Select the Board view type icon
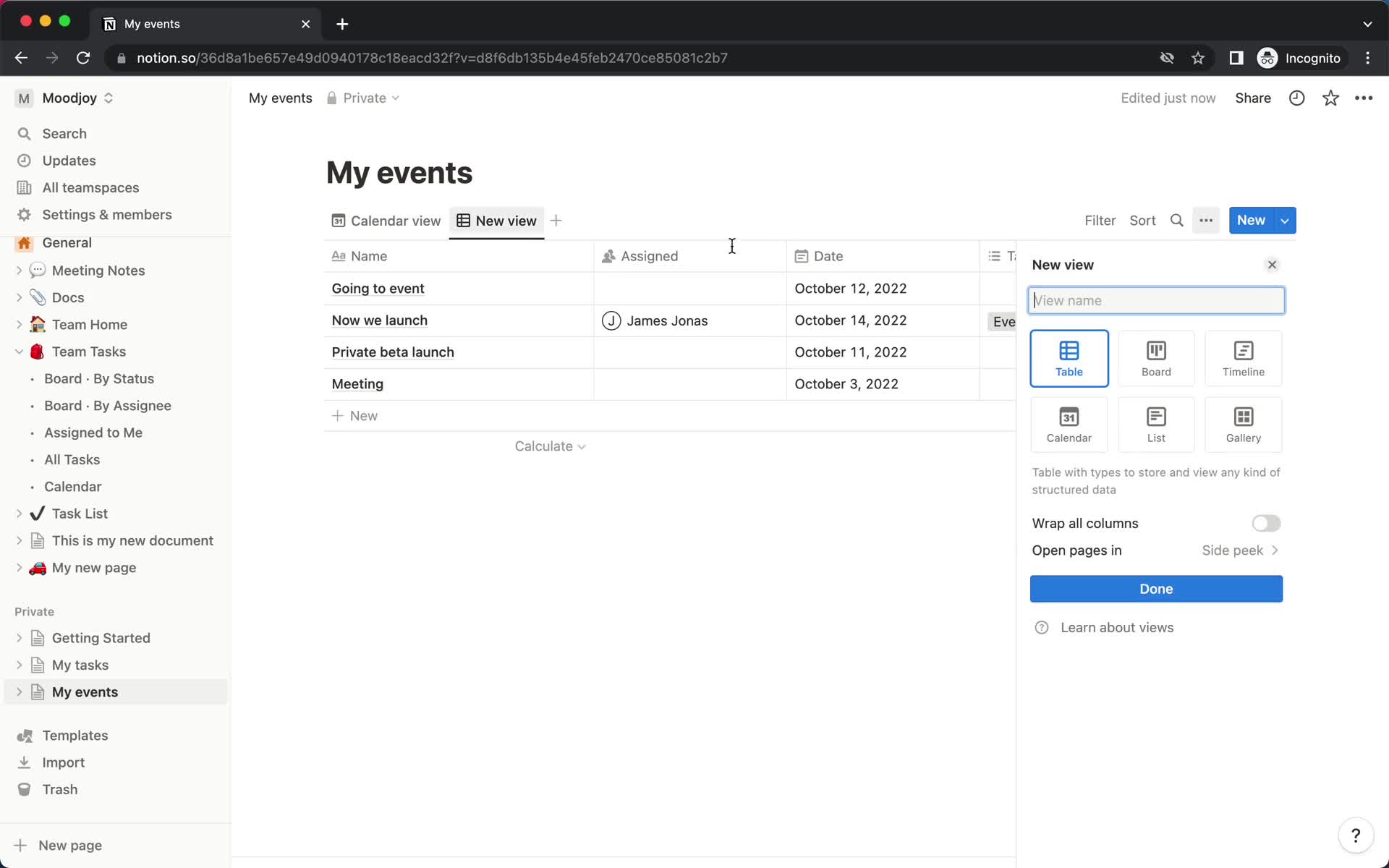Screen dimensions: 1389x868 coord(1156,357)
